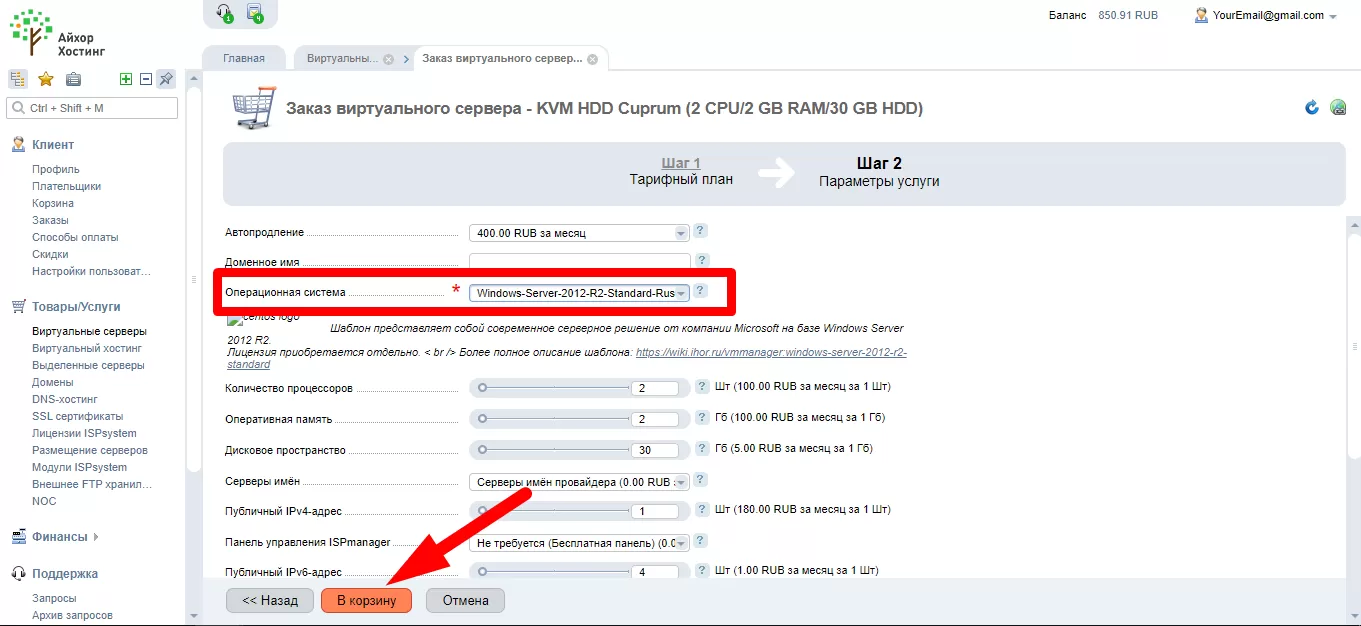Close the Заказ виртуального сервера tab
Viewport: 1361px width, 626px height.
(x=592, y=59)
